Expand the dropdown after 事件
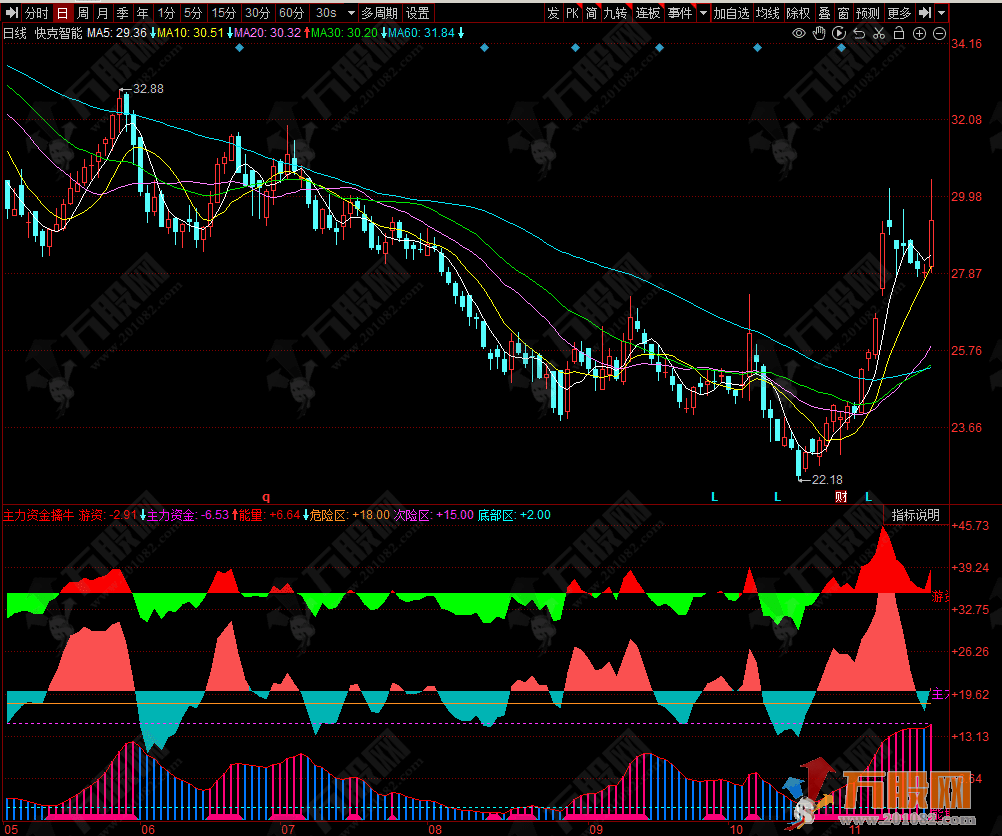 coord(703,13)
